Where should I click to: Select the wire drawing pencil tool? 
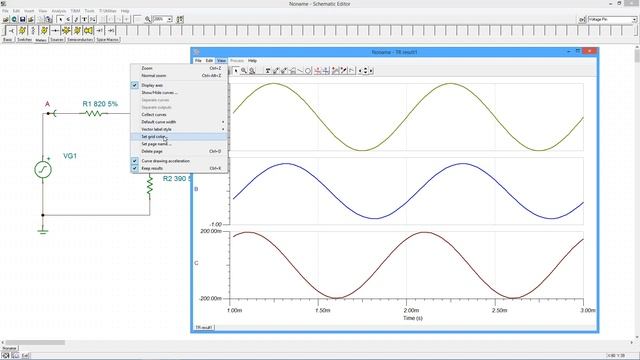[x=76, y=19]
